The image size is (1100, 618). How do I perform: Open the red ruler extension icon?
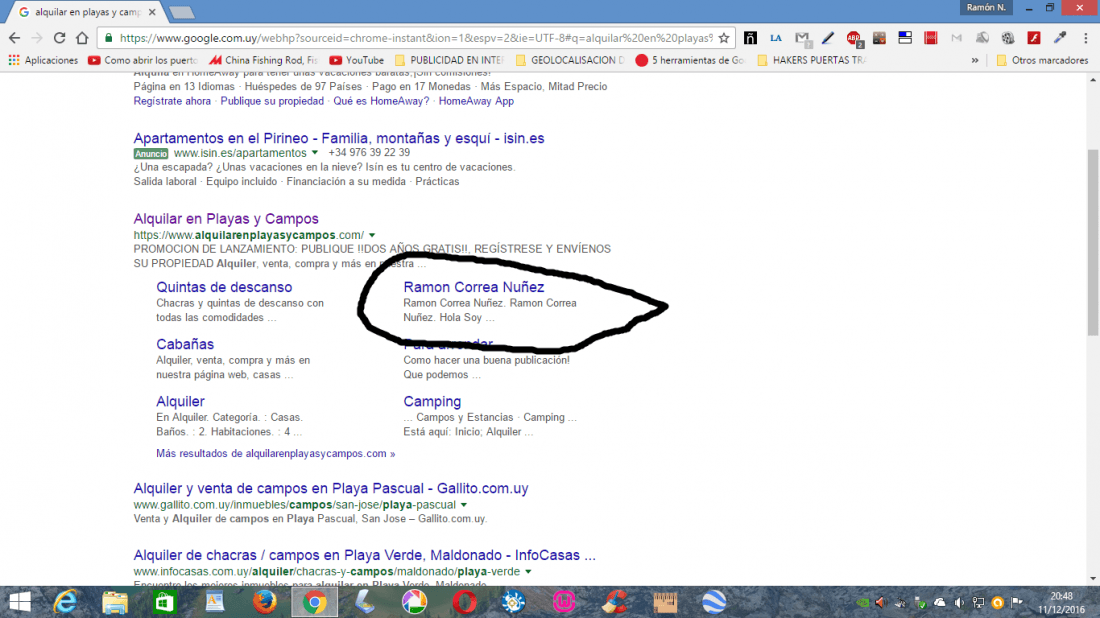pyautogui.click(x=931, y=38)
